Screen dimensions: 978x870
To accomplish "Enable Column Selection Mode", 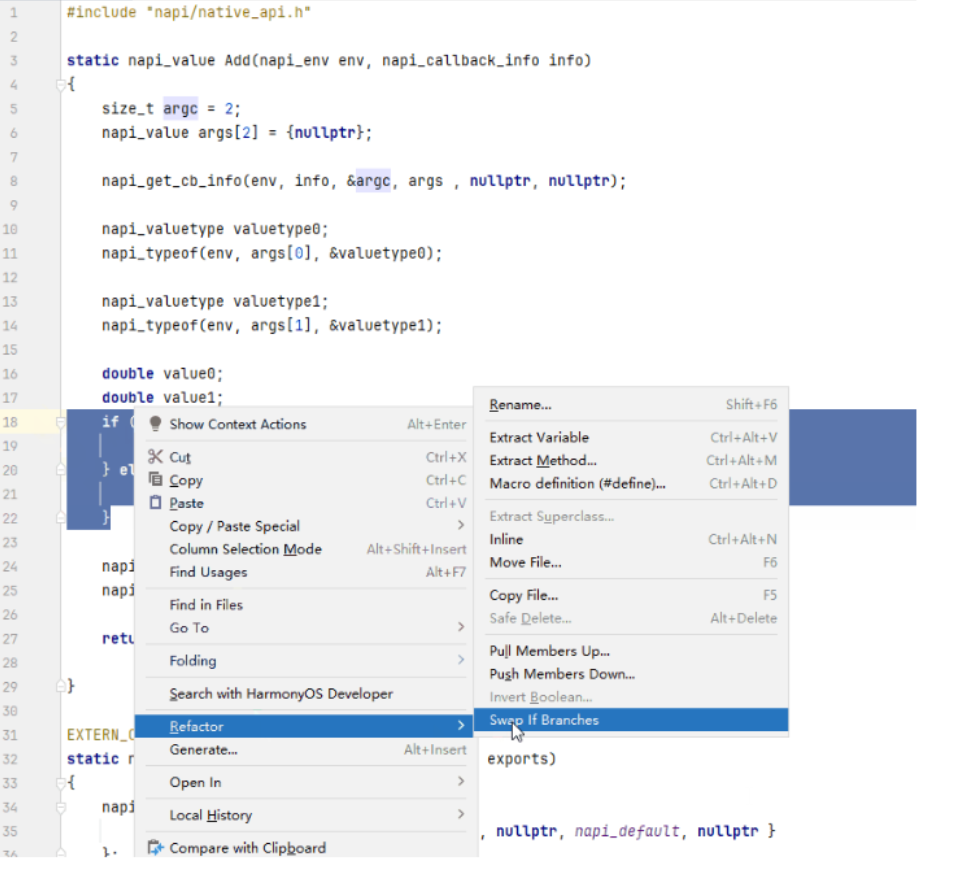I will tap(245, 549).
